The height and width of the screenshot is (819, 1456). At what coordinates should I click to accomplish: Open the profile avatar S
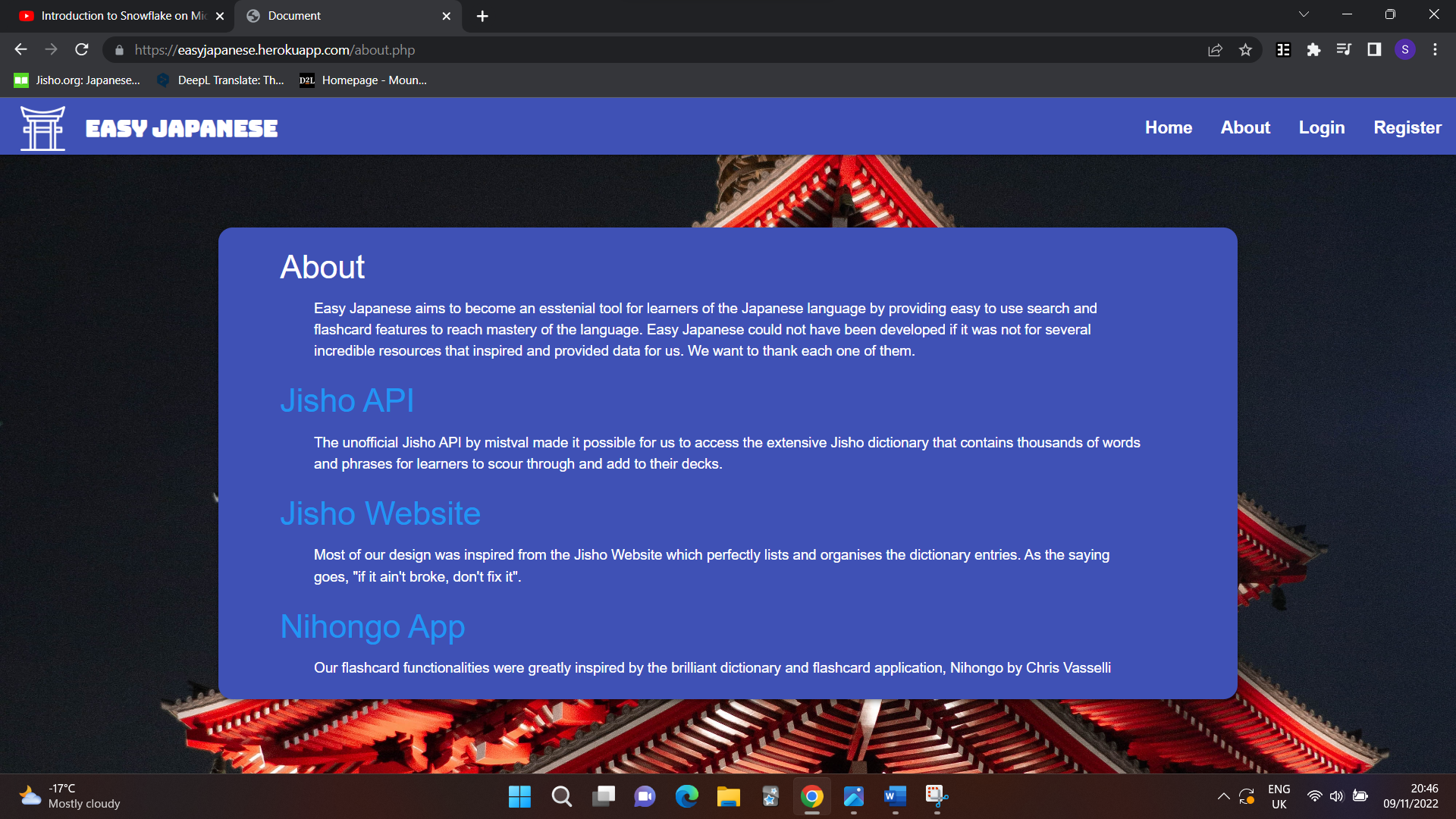point(1405,50)
